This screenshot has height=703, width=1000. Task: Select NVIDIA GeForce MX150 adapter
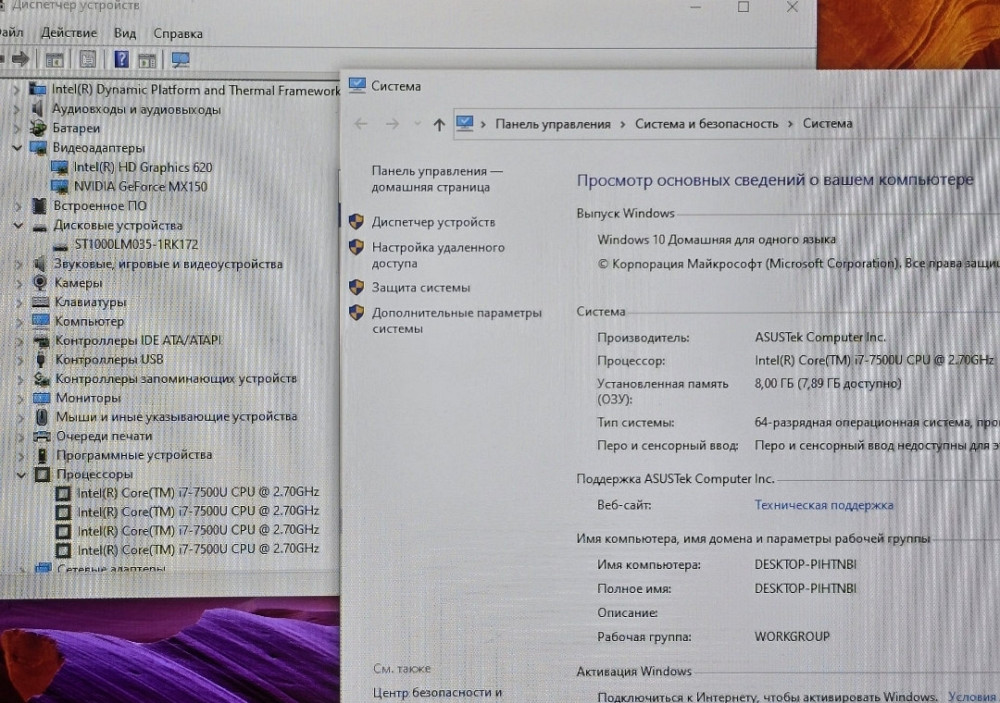(140, 186)
